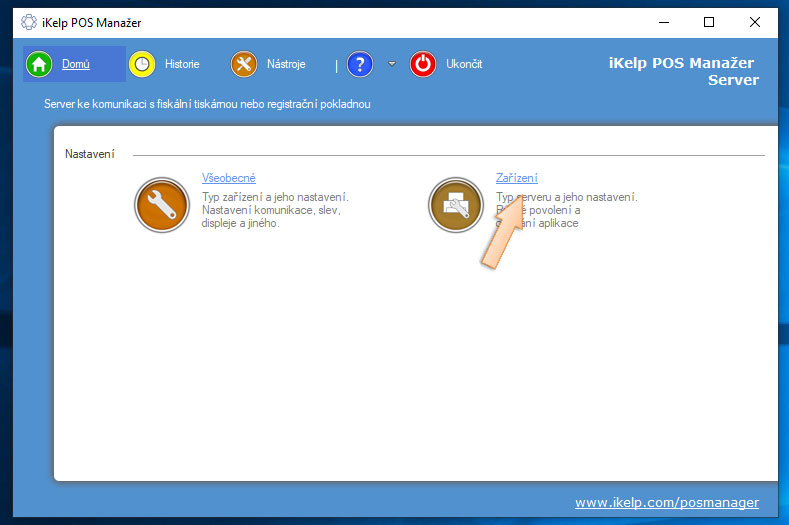
Task: Open the Historie text label in toolbar
Action: click(182, 64)
